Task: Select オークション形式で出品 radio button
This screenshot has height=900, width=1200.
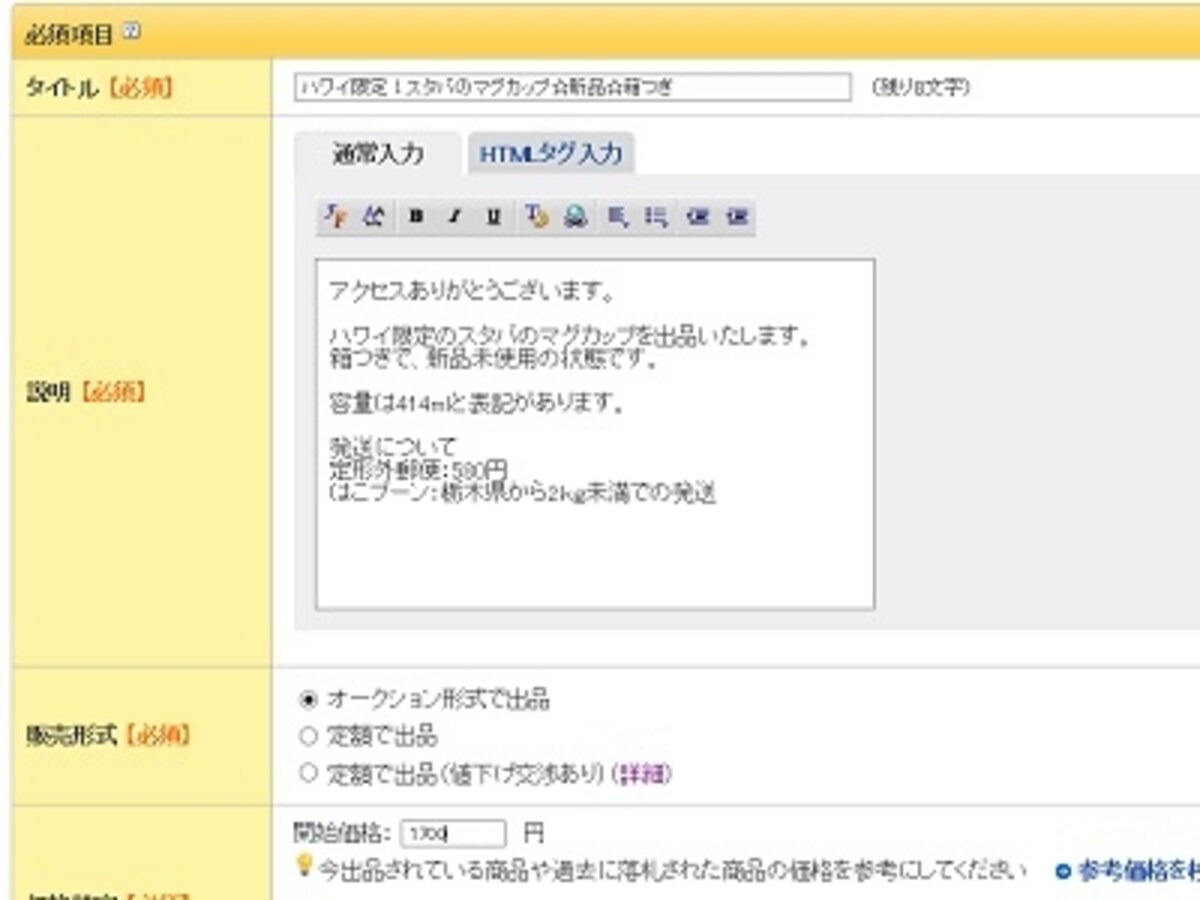Action: pyautogui.click(x=308, y=699)
